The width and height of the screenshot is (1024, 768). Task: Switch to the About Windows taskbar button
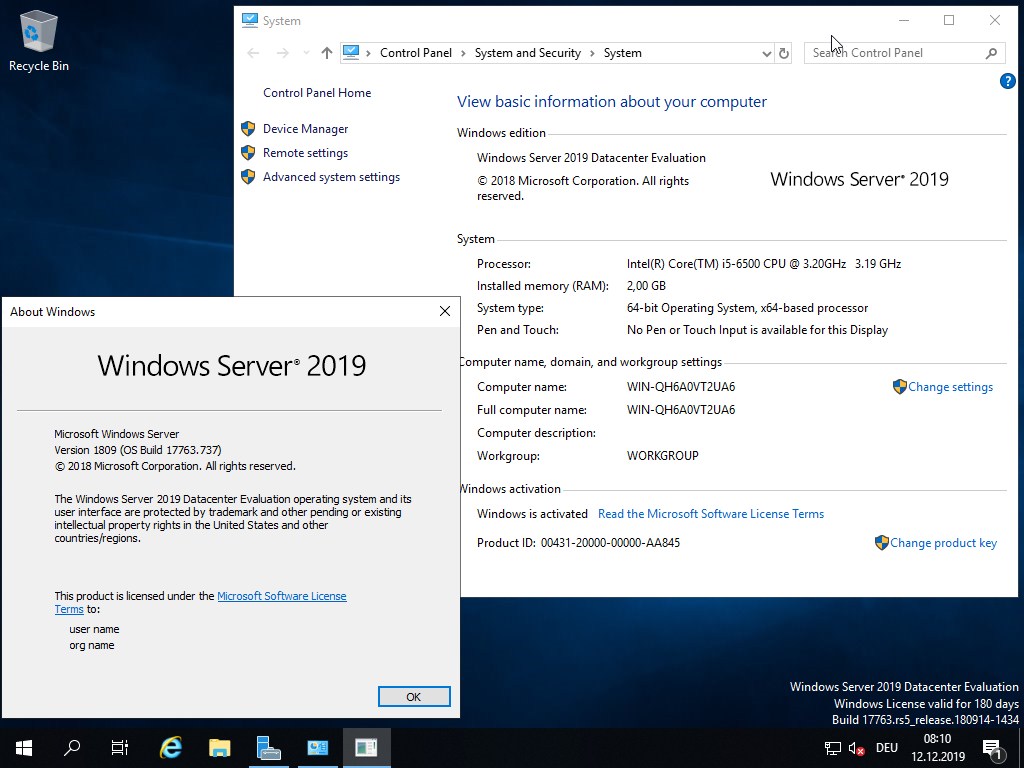(366, 748)
